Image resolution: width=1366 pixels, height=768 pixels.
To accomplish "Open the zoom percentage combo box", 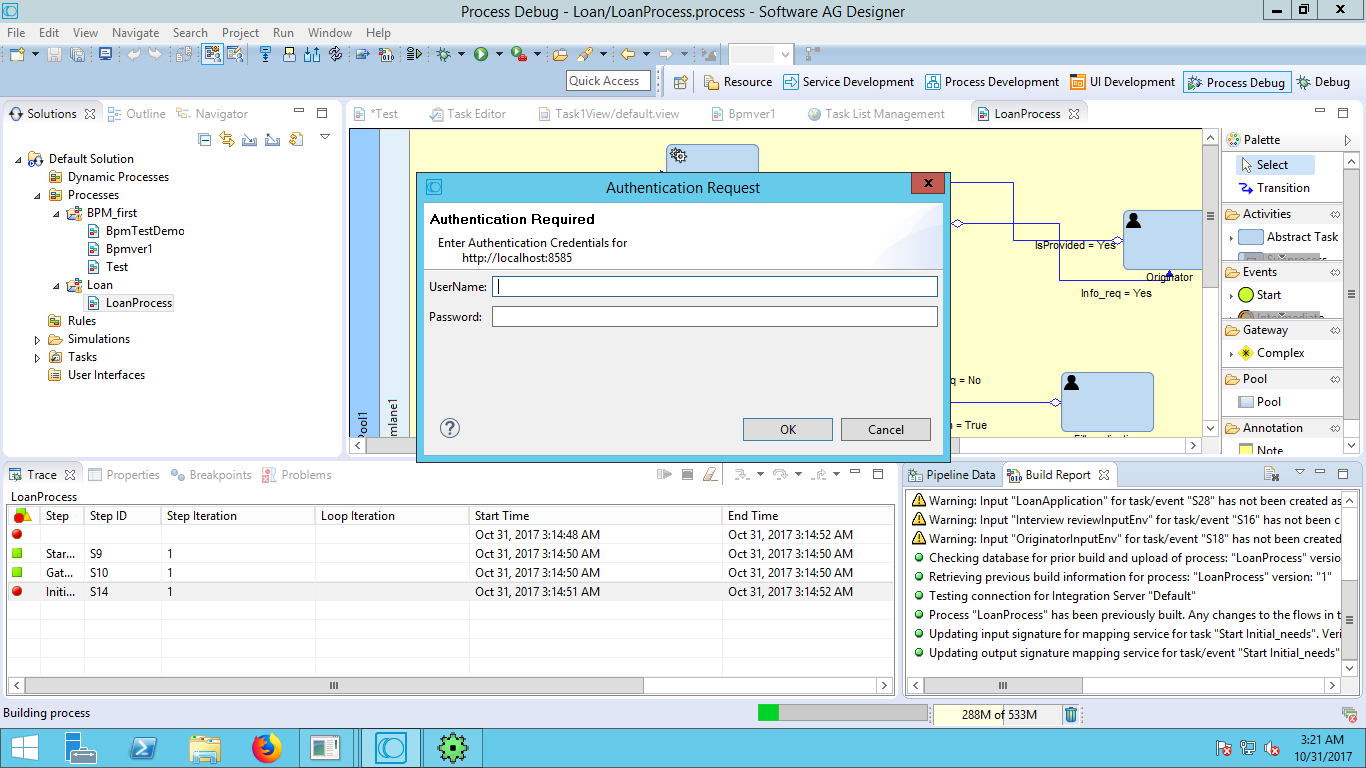I will tap(761, 54).
